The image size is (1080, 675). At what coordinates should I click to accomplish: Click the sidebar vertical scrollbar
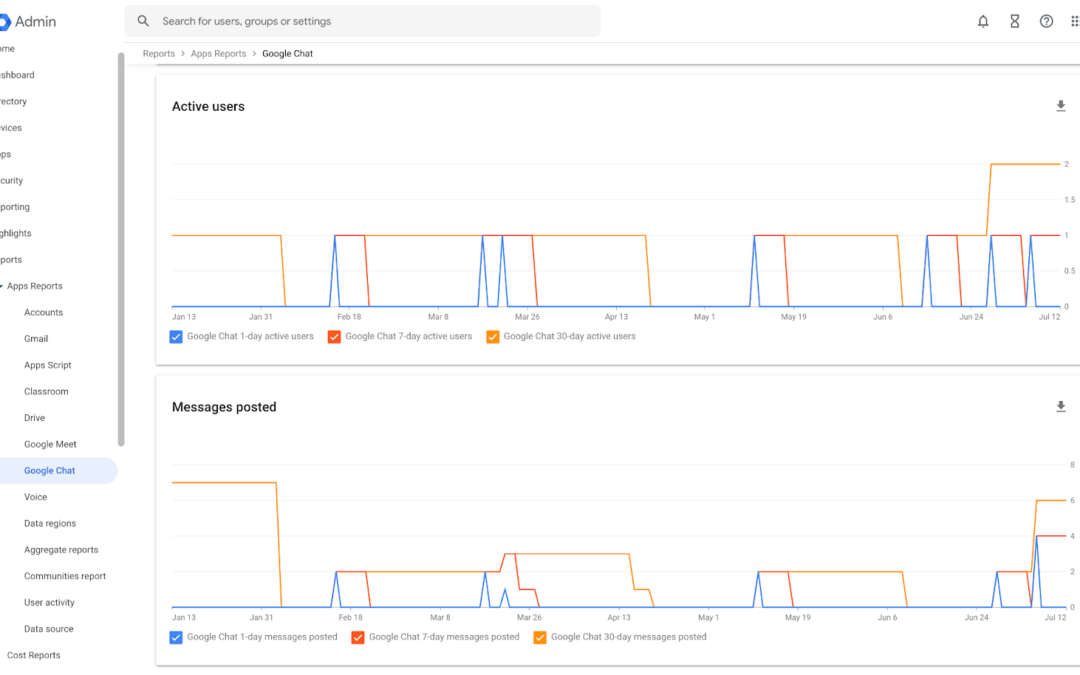(x=121, y=249)
